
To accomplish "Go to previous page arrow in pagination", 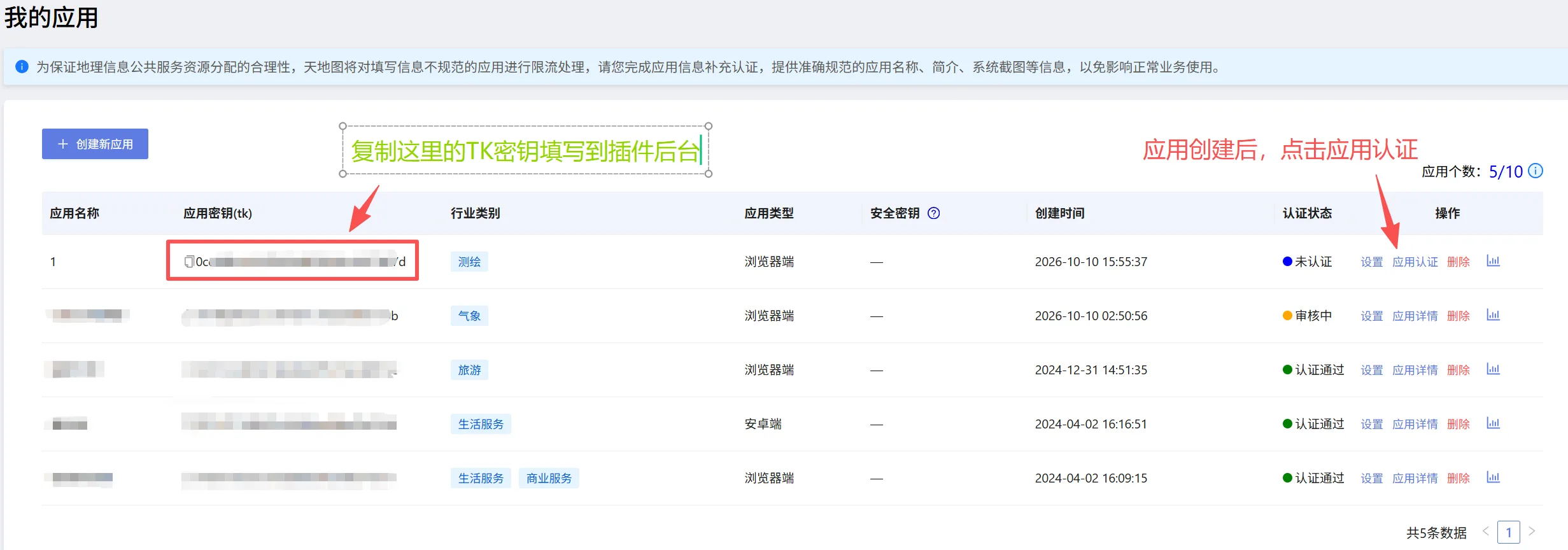I will click(x=1486, y=531).
